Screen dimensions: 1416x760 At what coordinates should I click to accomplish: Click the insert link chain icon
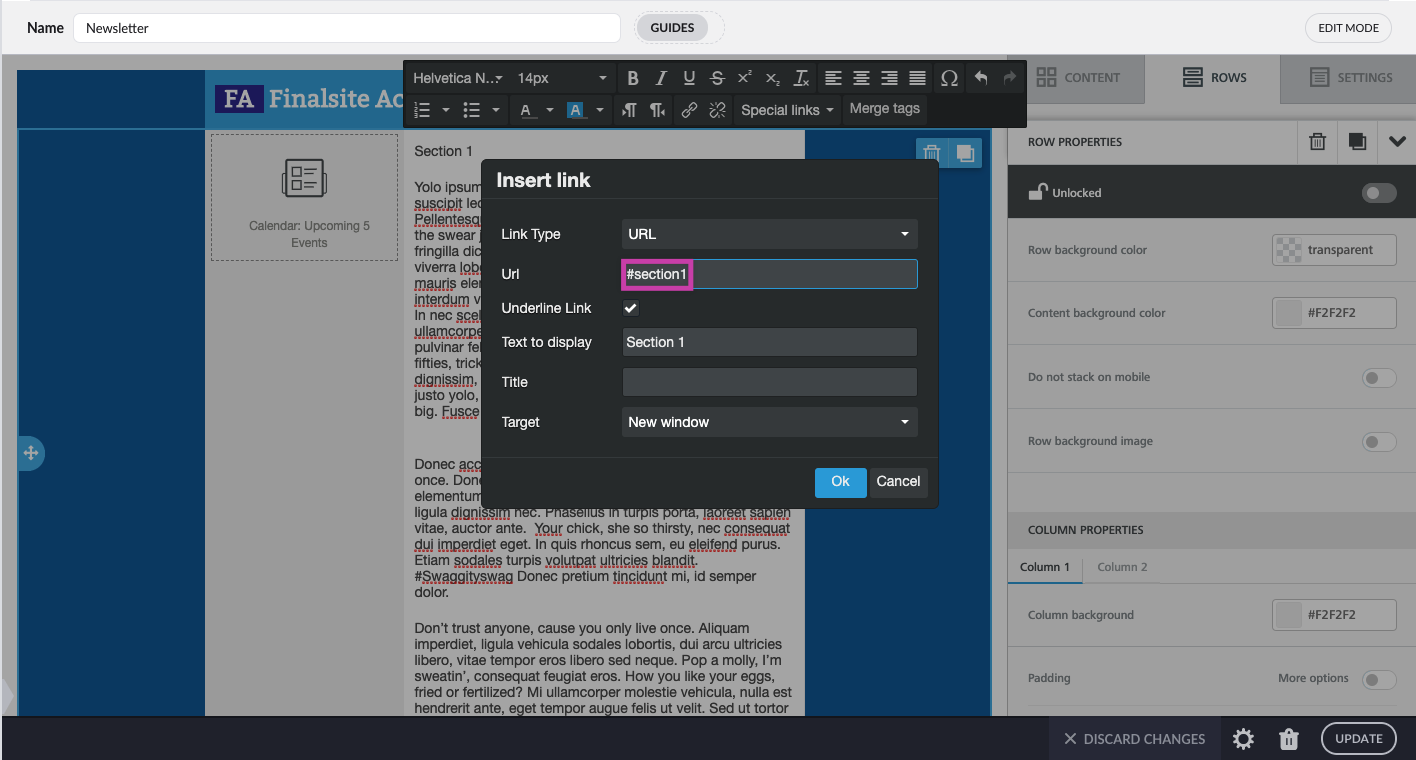click(689, 111)
